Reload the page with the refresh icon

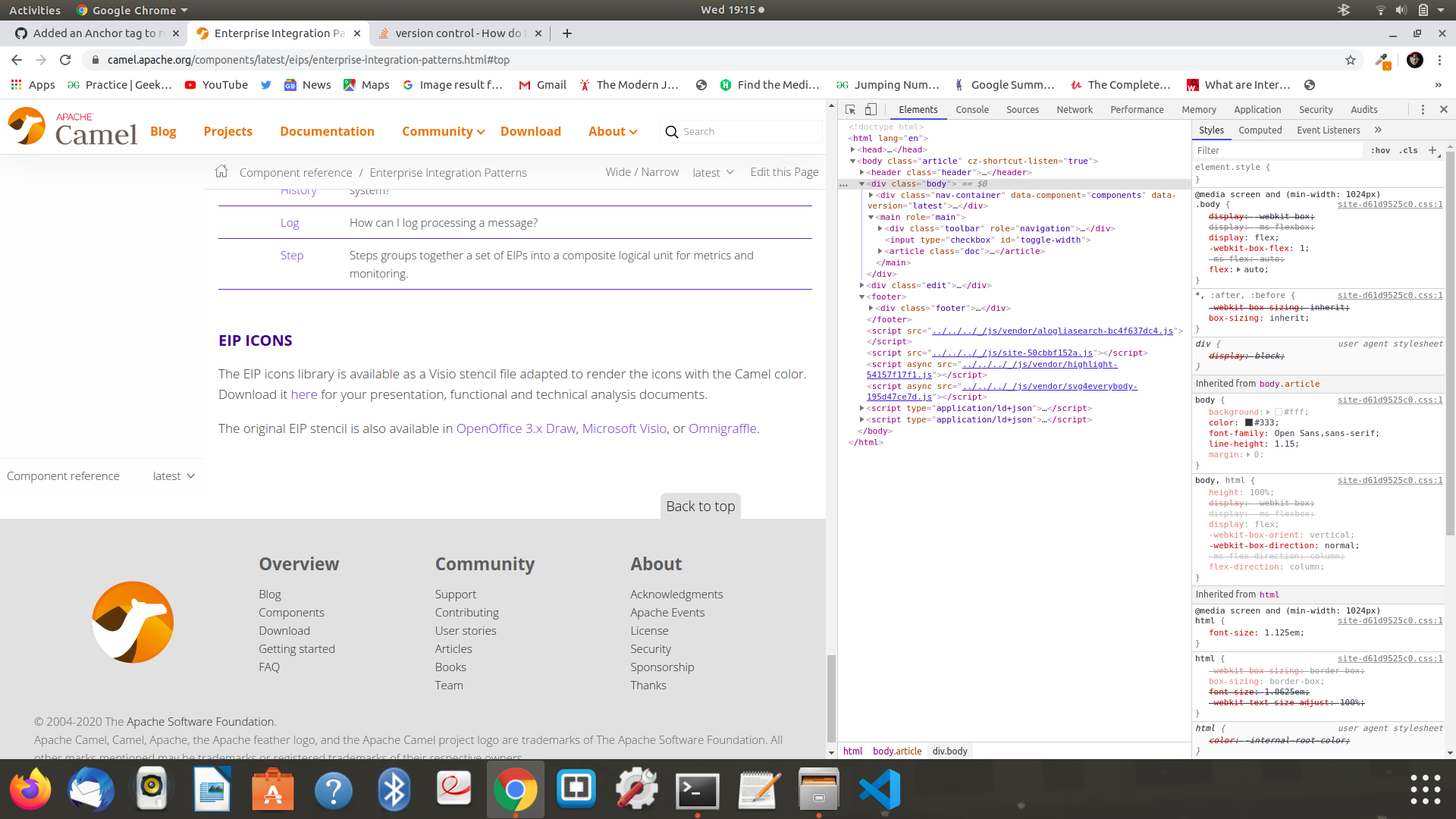[65, 60]
